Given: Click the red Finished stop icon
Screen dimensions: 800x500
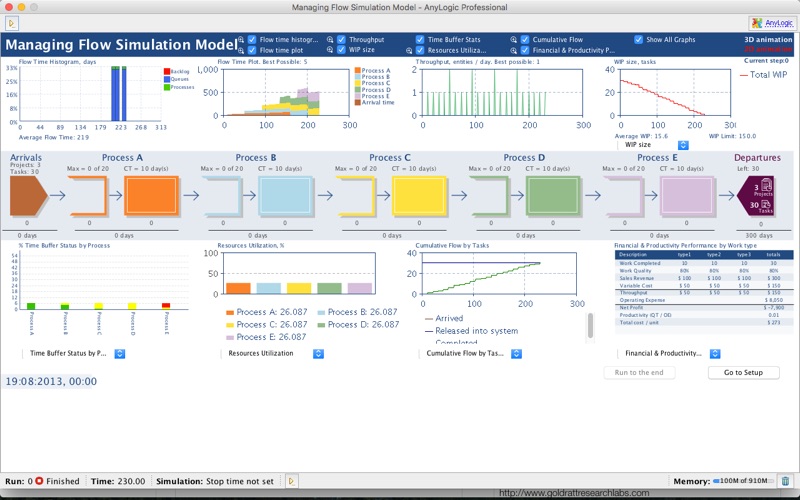Looking at the screenshot, I should [x=39, y=481].
